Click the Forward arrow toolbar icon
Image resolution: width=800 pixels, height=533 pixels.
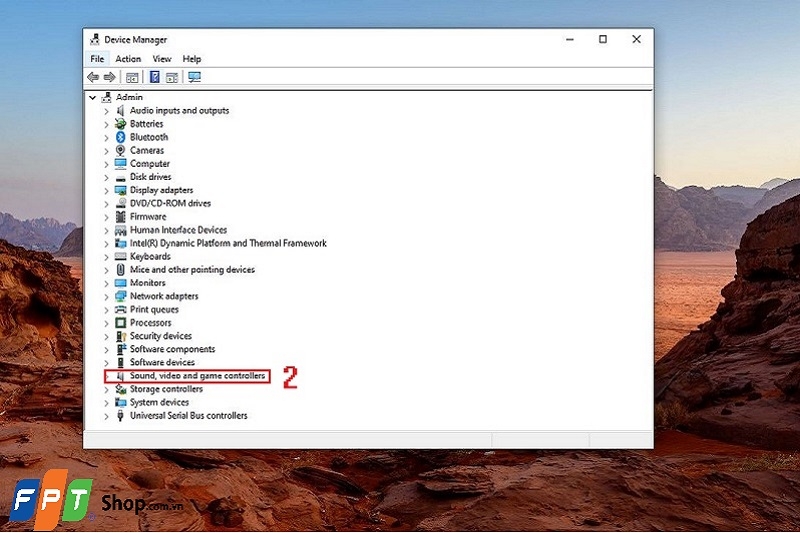109,77
